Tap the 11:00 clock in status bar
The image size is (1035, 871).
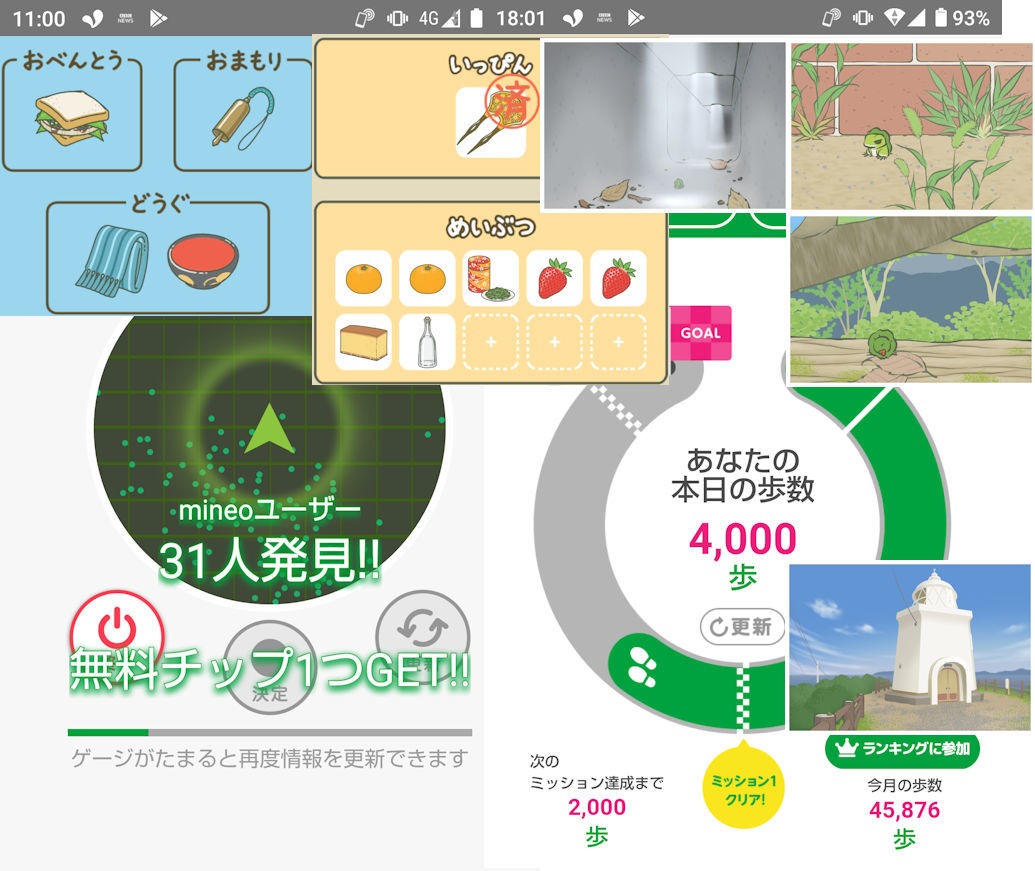39,18
